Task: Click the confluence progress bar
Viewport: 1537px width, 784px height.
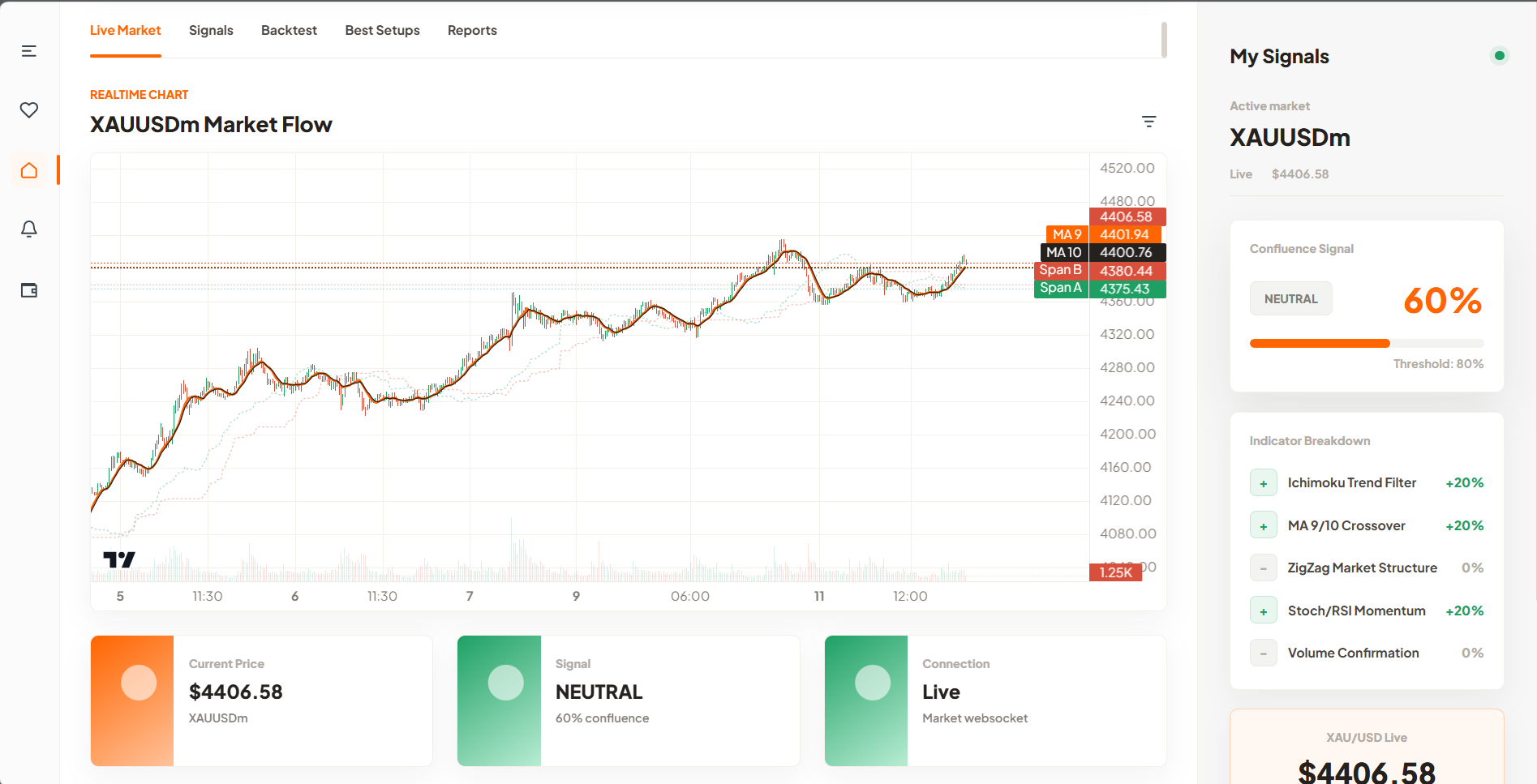Action: [x=1367, y=344]
